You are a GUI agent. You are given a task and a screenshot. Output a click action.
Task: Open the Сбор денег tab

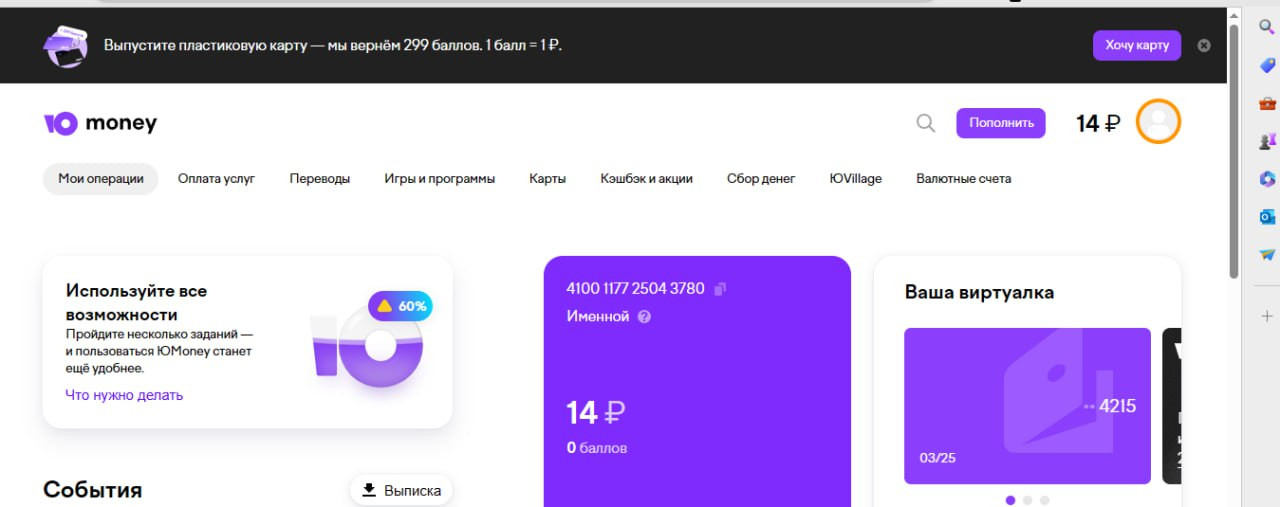[761, 179]
